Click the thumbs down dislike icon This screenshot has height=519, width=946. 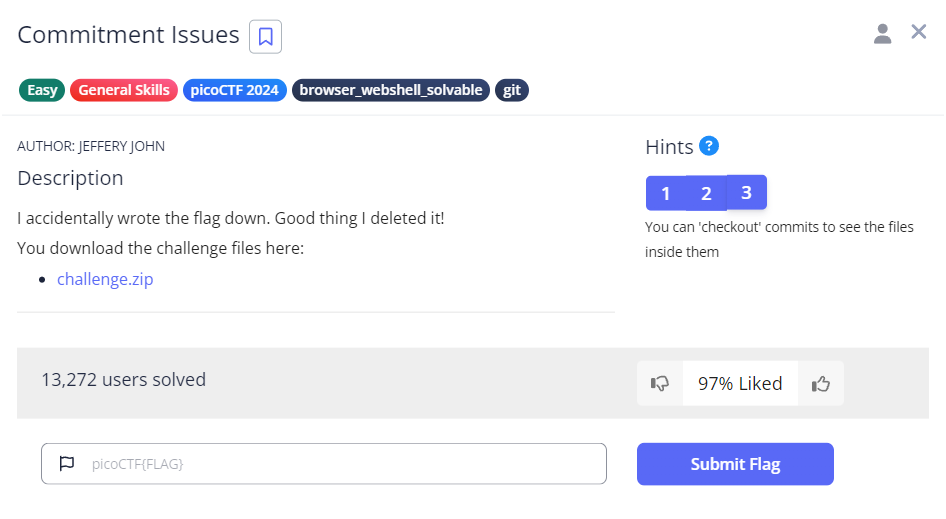pyautogui.click(x=660, y=383)
